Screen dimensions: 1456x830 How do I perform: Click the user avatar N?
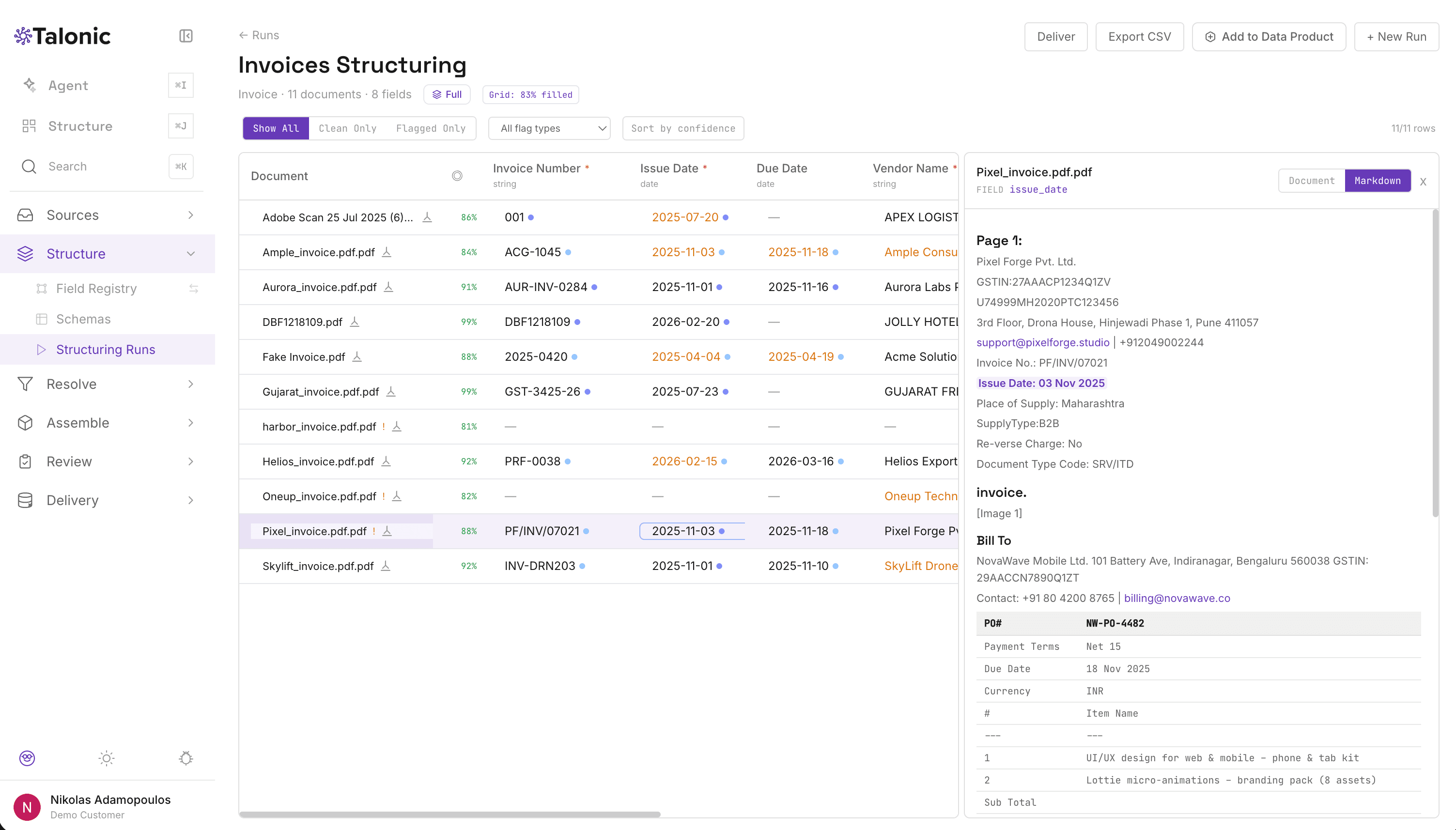point(27,807)
